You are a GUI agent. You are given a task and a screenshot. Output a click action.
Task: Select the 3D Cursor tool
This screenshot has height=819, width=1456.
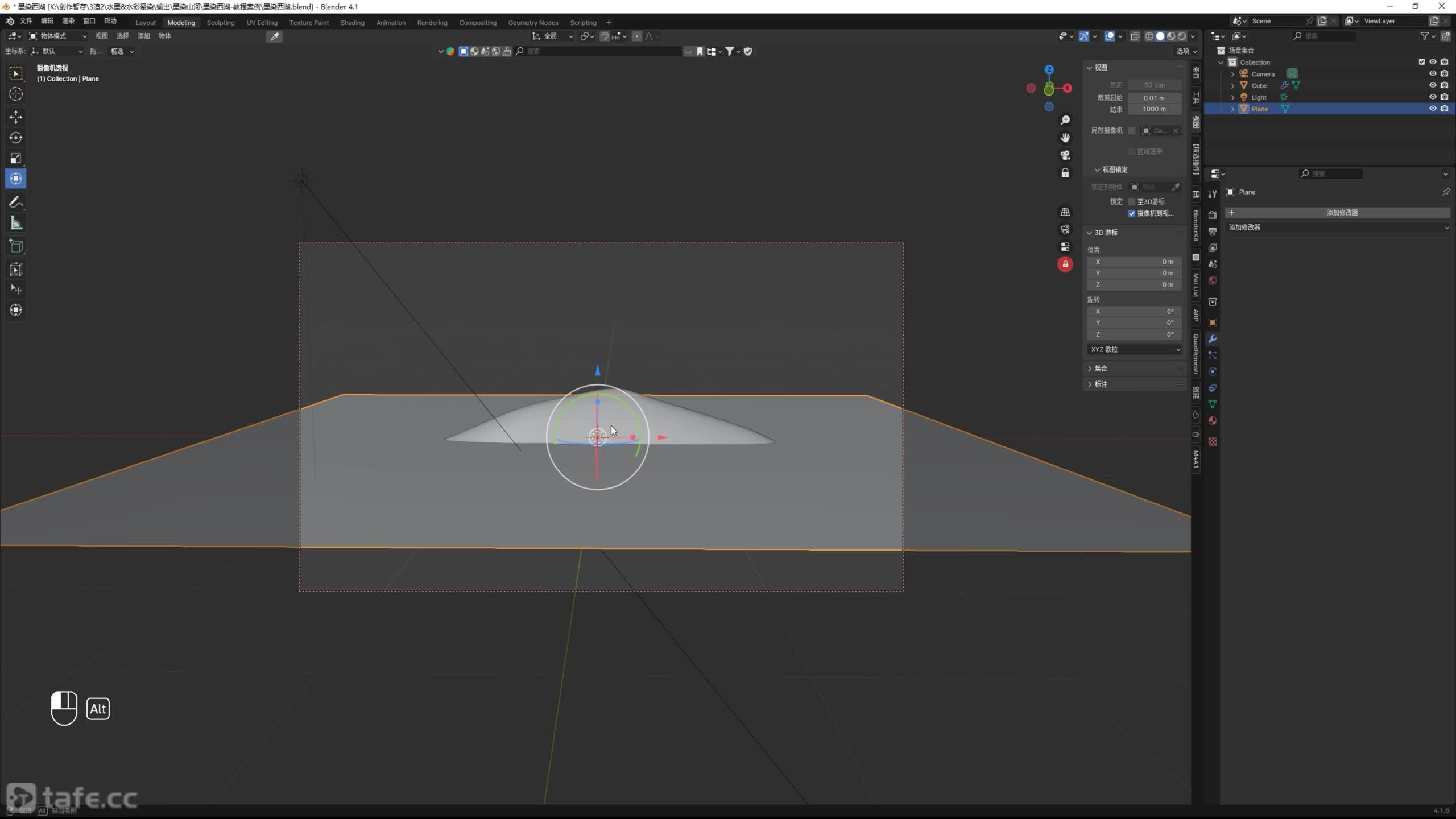click(16, 94)
